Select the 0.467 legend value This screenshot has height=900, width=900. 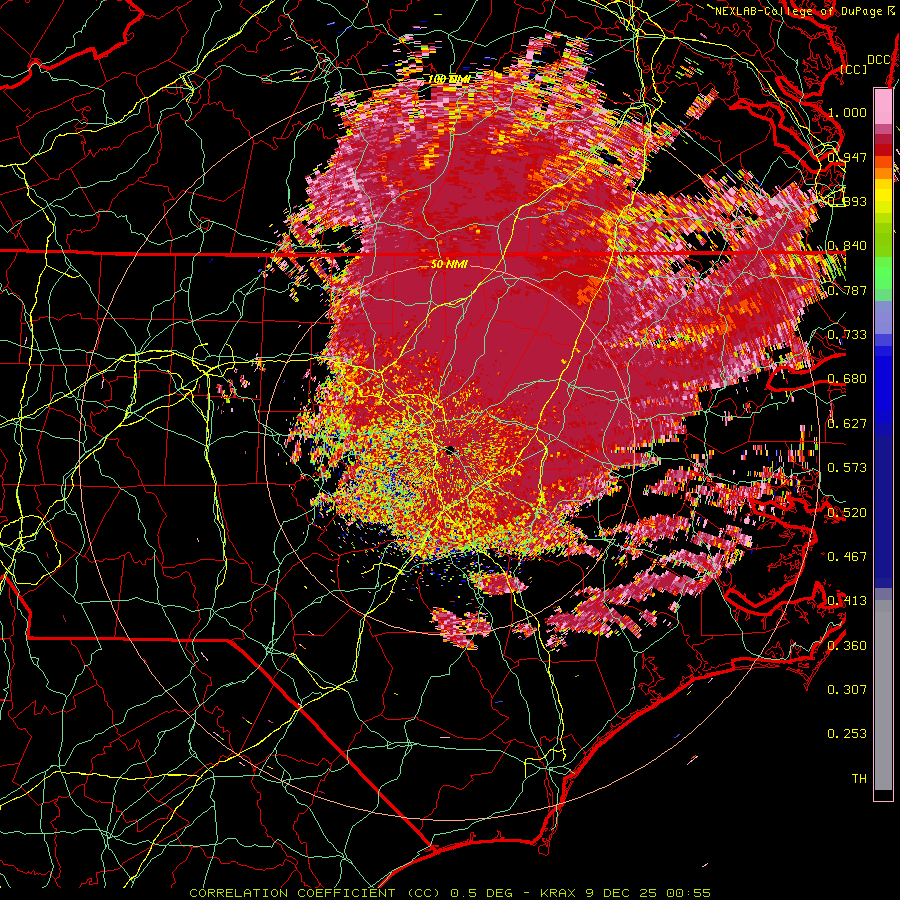pyautogui.click(x=847, y=557)
